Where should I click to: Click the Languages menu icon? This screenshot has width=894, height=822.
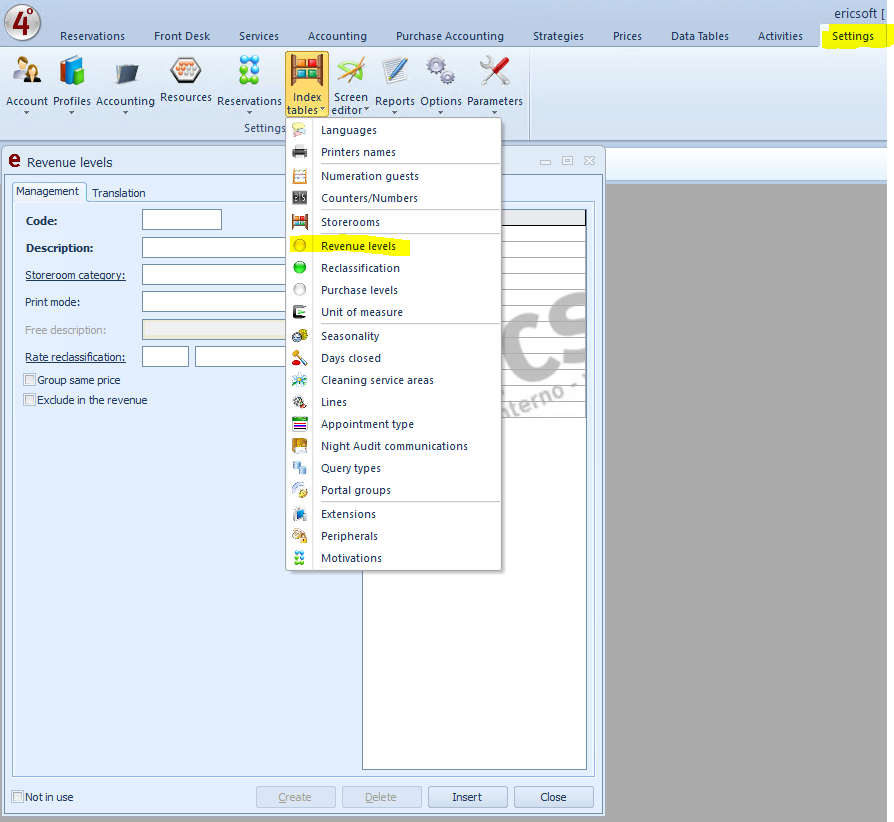tap(299, 130)
